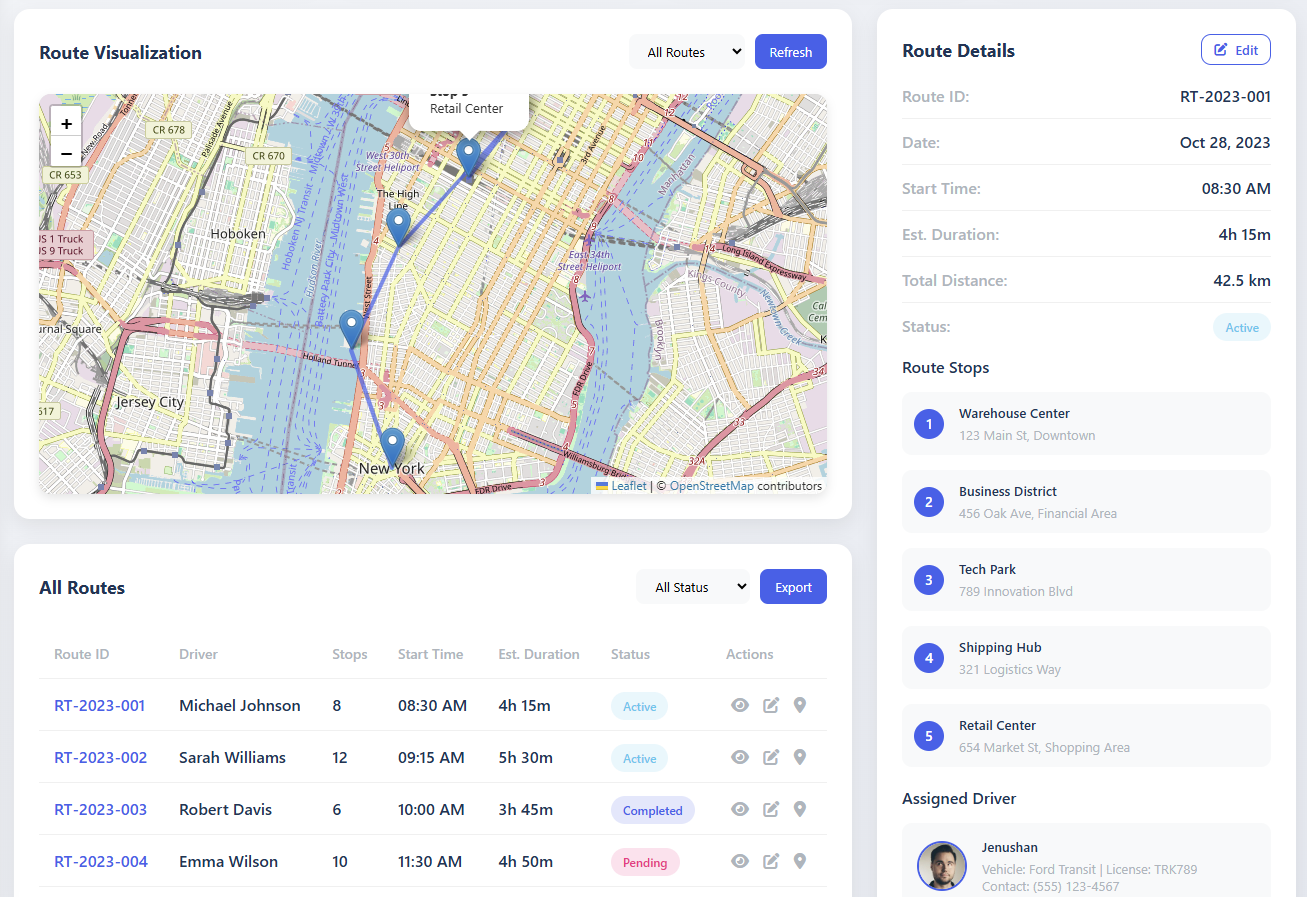The width and height of the screenshot is (1307, 897).
Task: Edit the Route Details panel
Action: [1236, 50]
